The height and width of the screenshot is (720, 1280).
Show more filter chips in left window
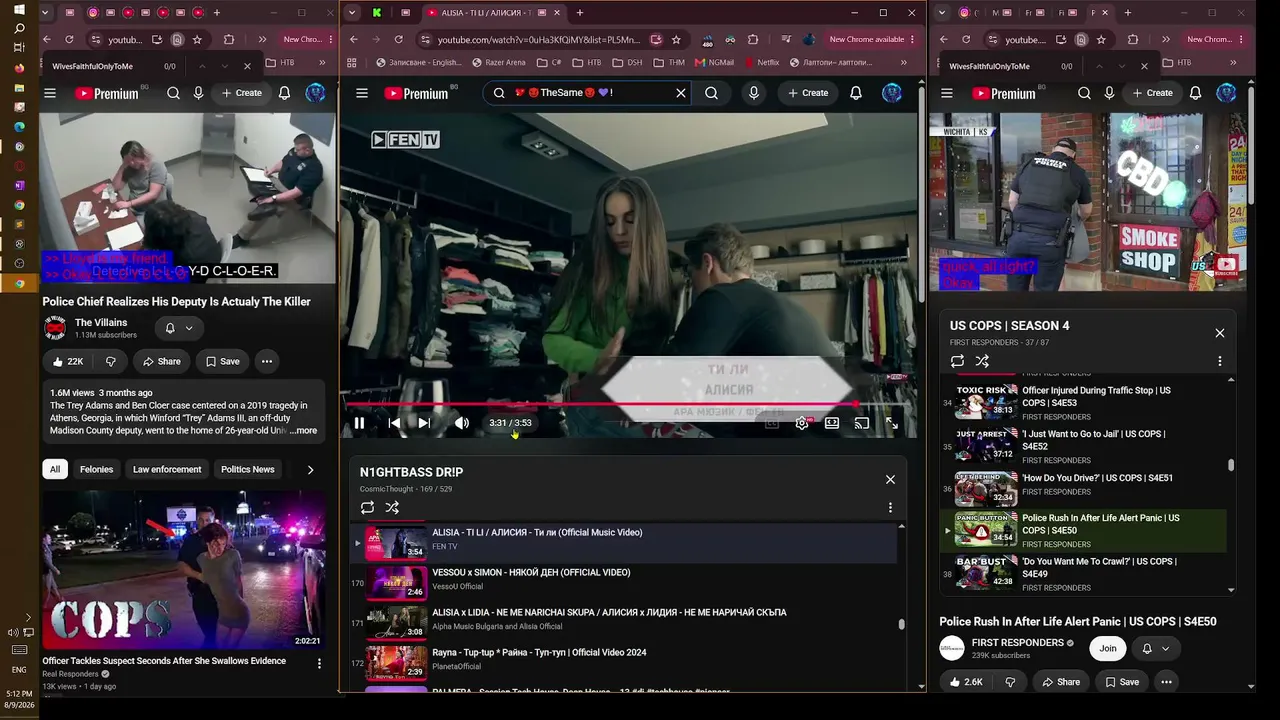(x=310, y=469)
